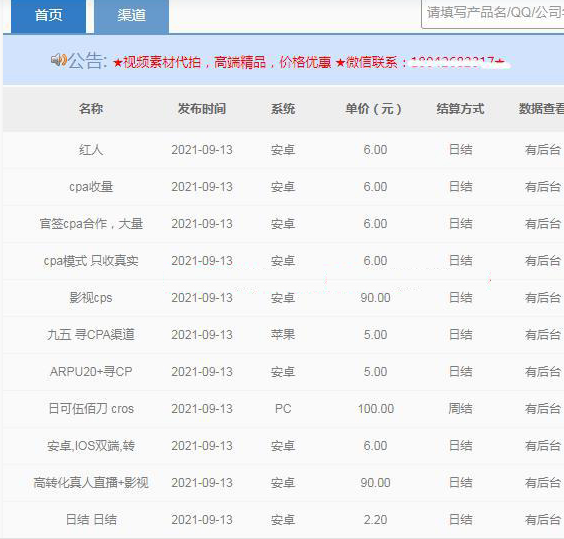Select the 官签cpa合作，大量 entry
The image size is (564, 539).
point(91,224)
